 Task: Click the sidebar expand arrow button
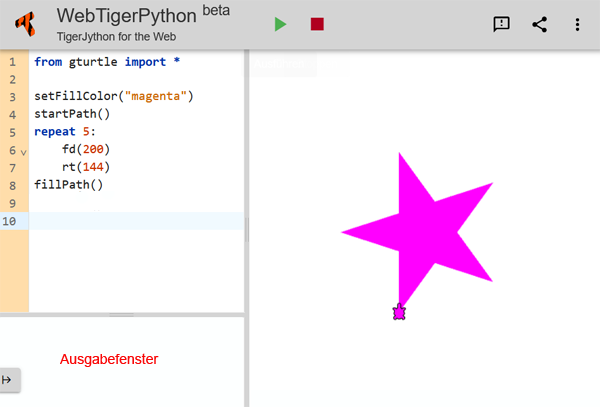click(x=8, y=379)
